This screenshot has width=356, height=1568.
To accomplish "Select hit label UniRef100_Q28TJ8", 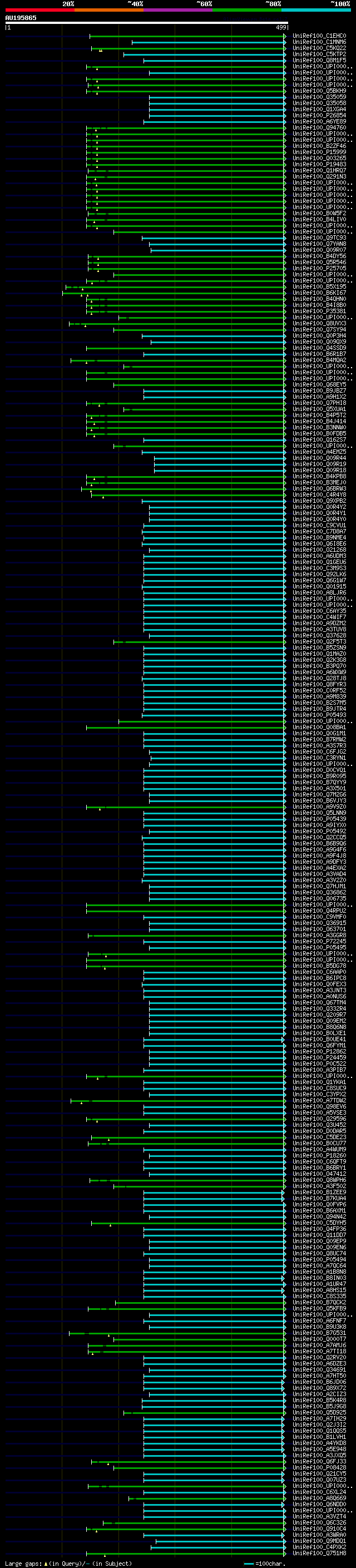I will [x=319, y=678].
